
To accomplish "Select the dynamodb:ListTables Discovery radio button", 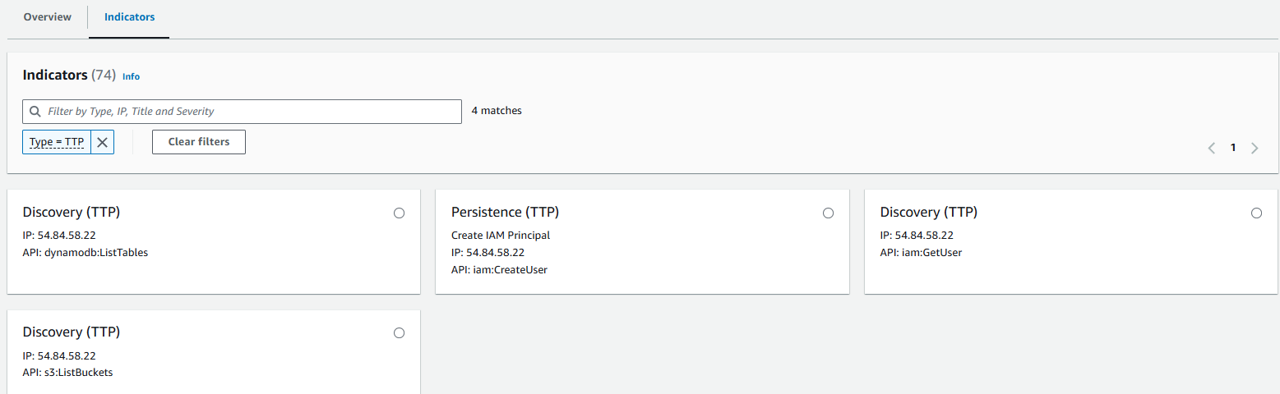I will coord(399,213).
